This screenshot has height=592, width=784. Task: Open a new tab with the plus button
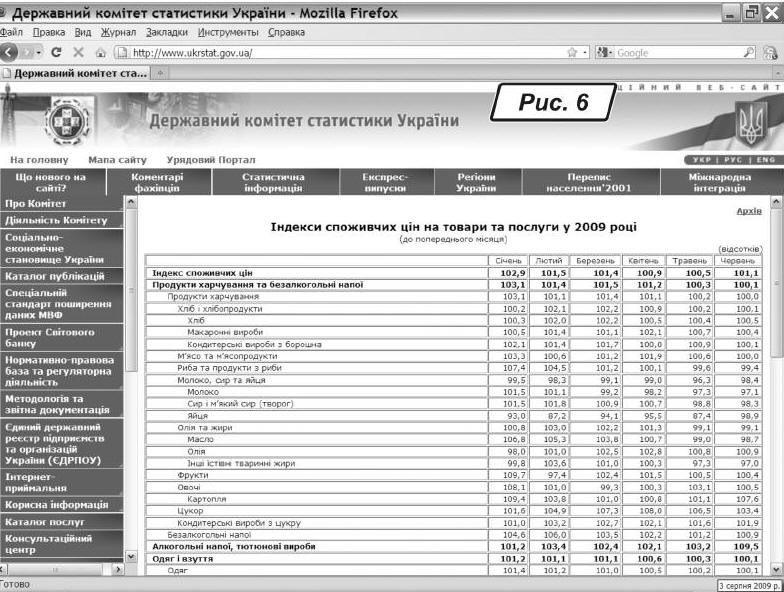[161, 74]
